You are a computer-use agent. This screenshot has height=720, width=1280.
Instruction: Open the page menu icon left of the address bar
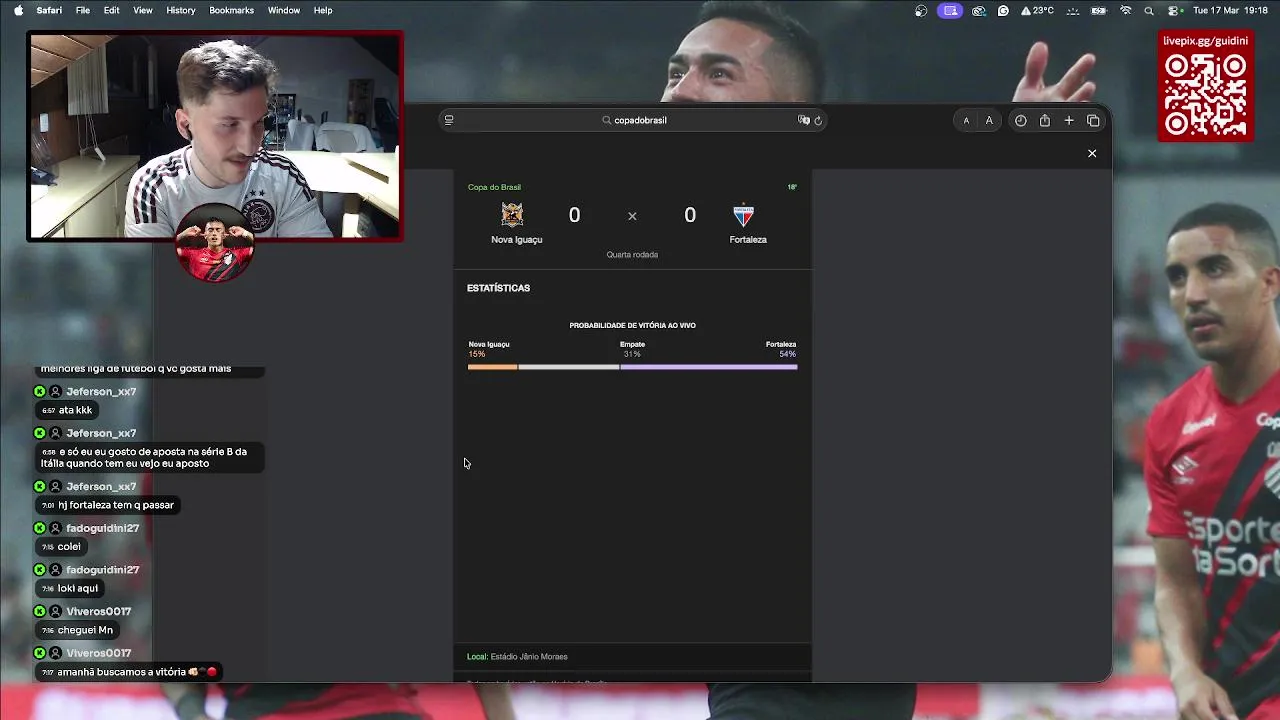[x=449, y=120]
